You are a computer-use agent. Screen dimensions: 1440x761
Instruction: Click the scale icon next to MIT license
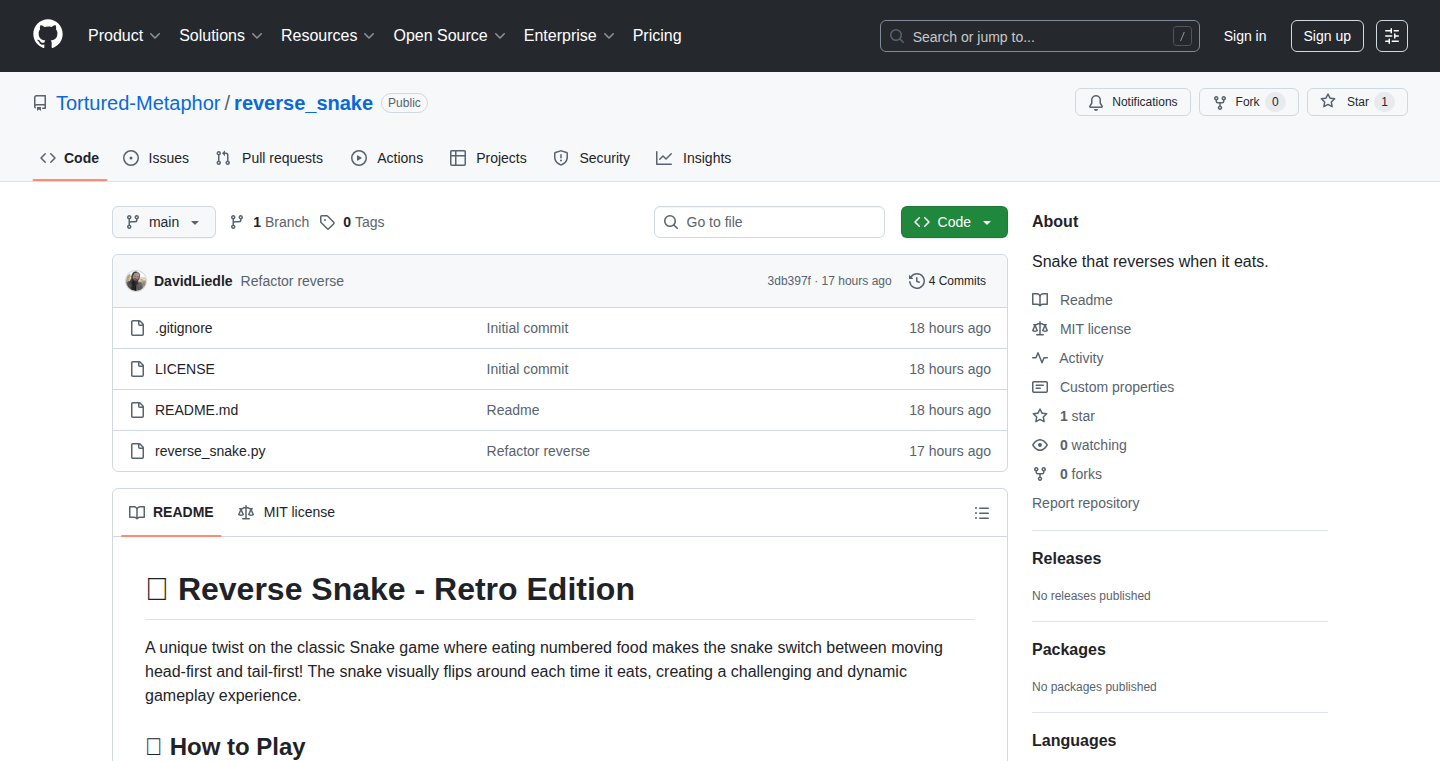tap(1040, 329)
